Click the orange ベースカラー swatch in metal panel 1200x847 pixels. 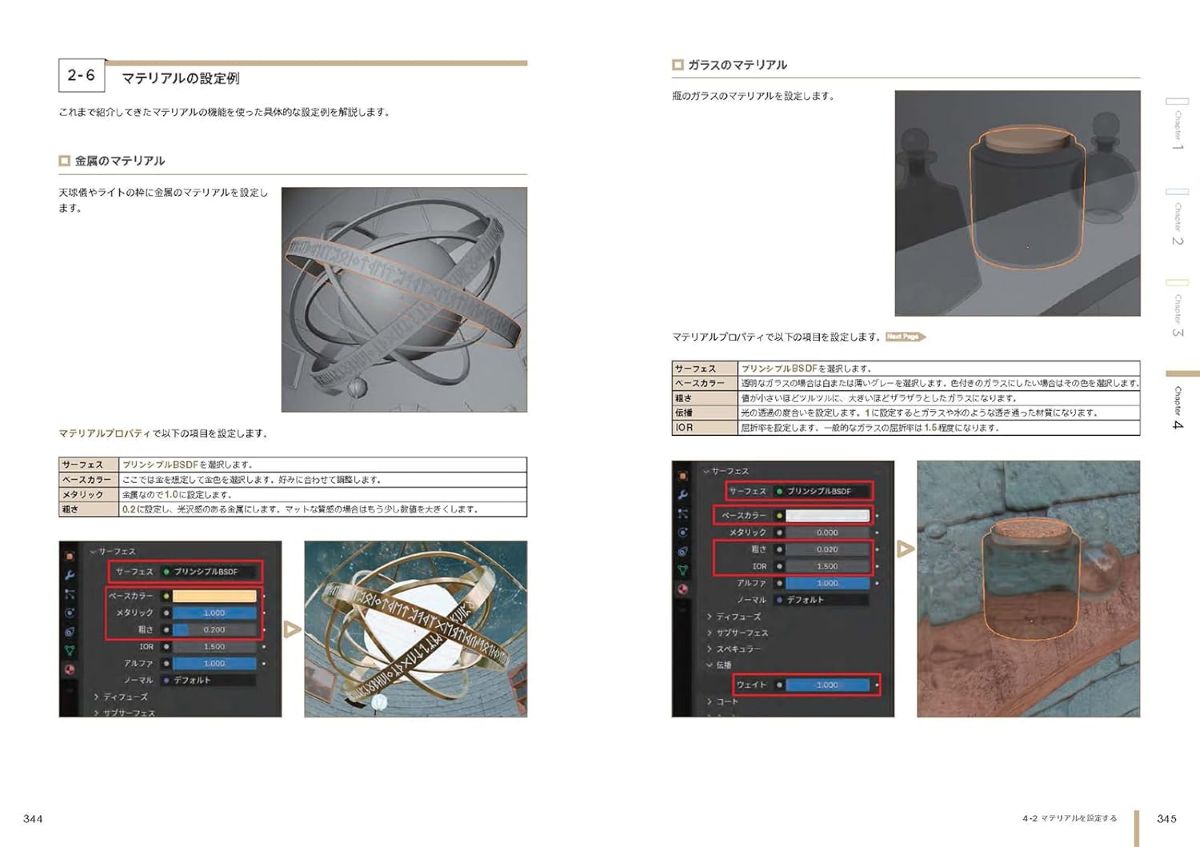(x=215, y=595)
